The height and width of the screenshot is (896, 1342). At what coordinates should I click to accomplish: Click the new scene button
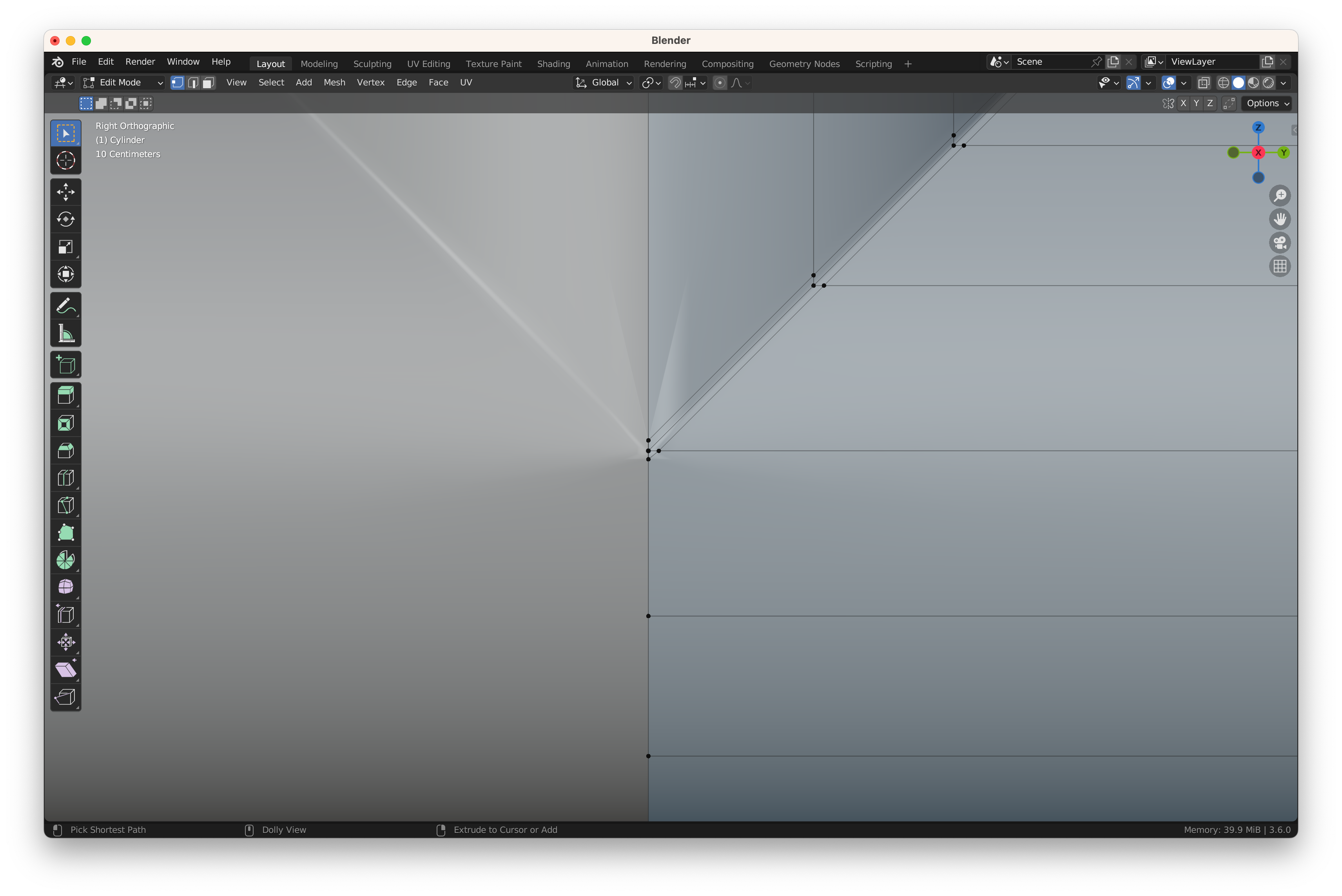click(1113, 62)
